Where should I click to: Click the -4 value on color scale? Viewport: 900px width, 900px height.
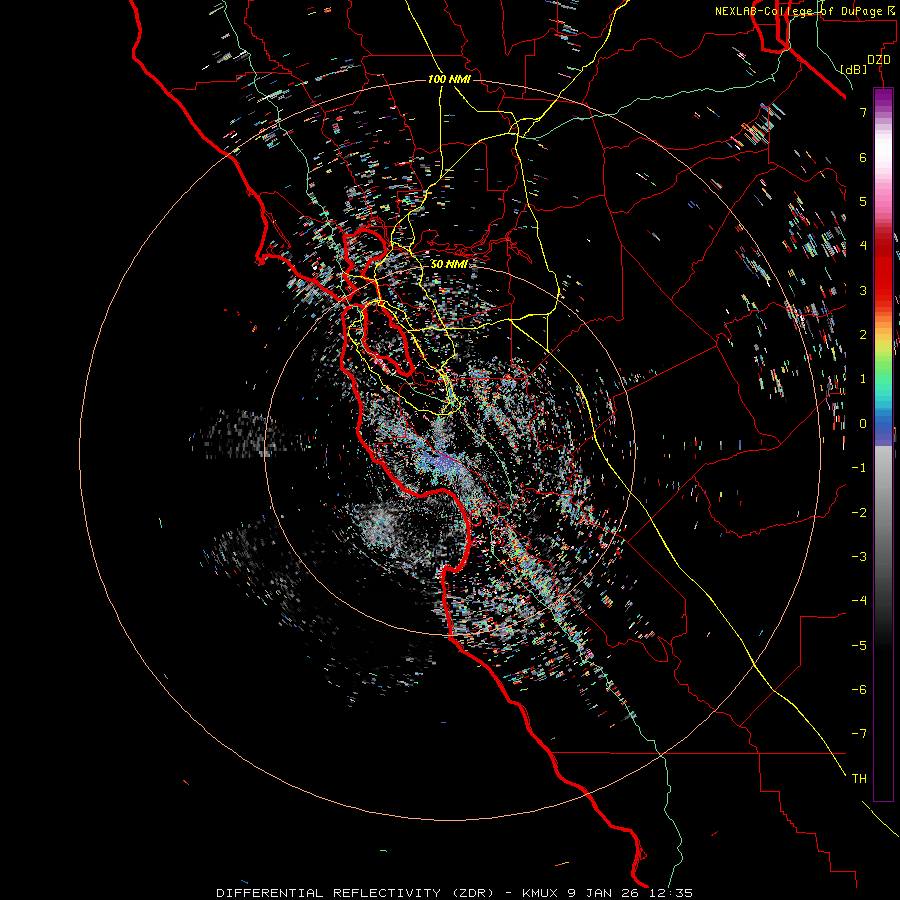859,601
